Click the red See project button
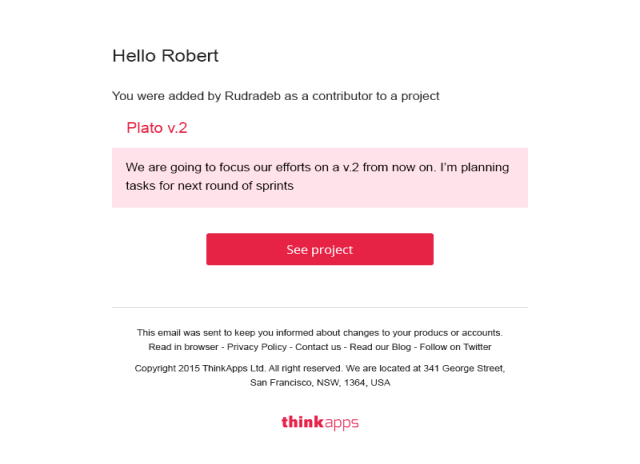This screenshot has width=640, height=464. tap(319, 249)
